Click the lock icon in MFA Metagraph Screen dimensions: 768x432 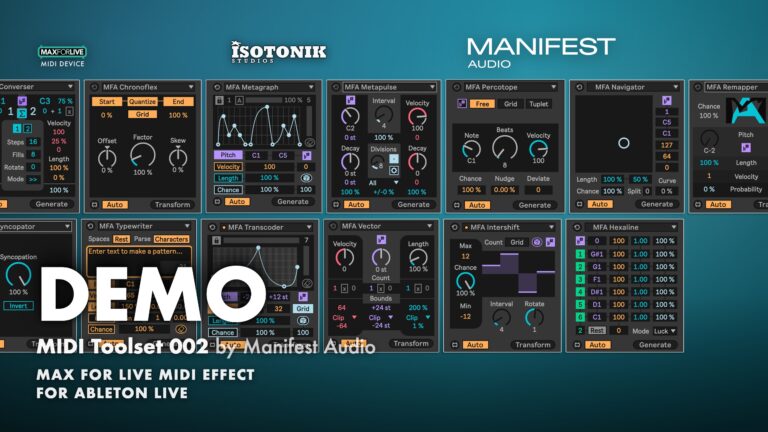(219, 100)
